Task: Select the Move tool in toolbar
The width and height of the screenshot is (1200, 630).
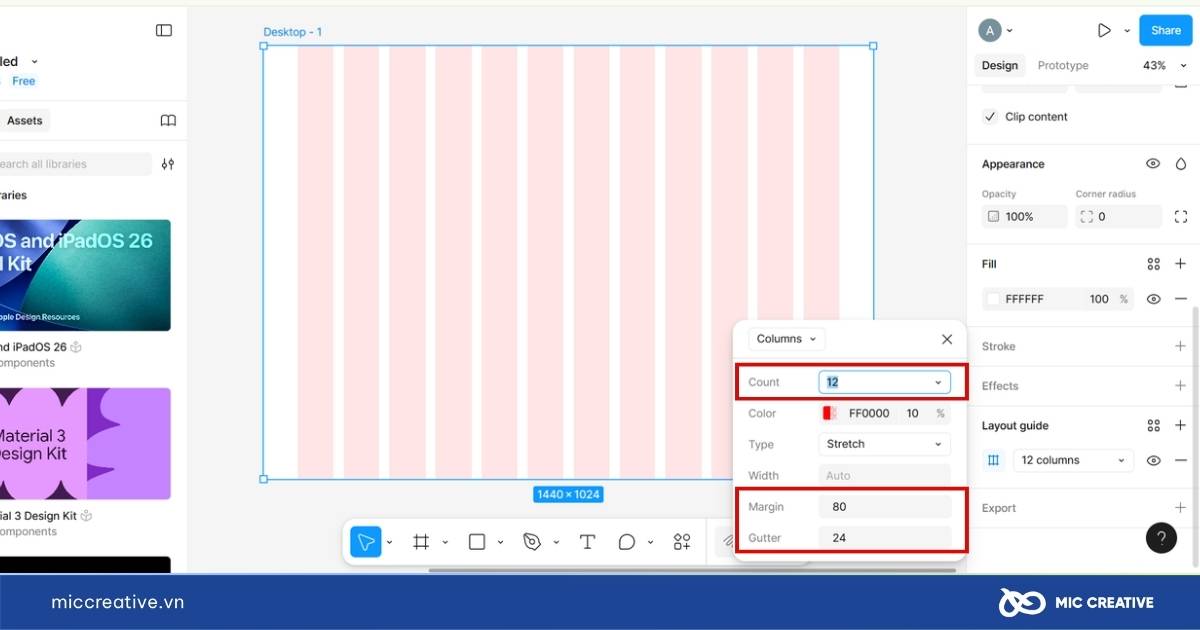Action: pyautogui.click(x=366, y=542)
